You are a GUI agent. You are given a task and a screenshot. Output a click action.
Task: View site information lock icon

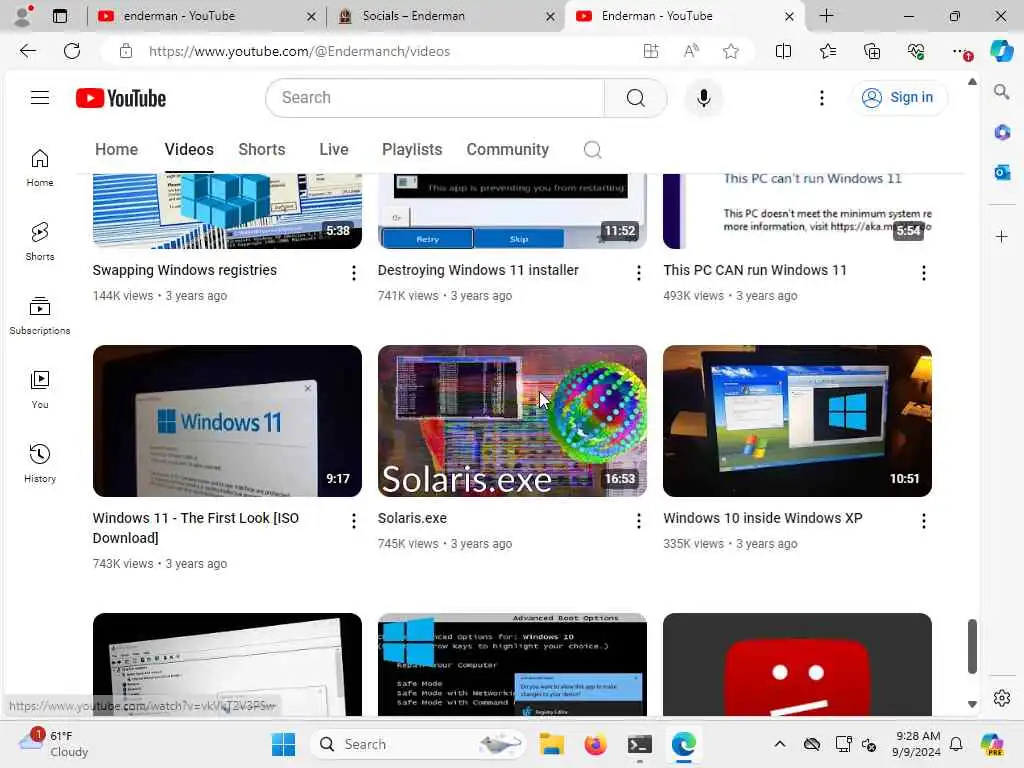[x=126, y=51]
